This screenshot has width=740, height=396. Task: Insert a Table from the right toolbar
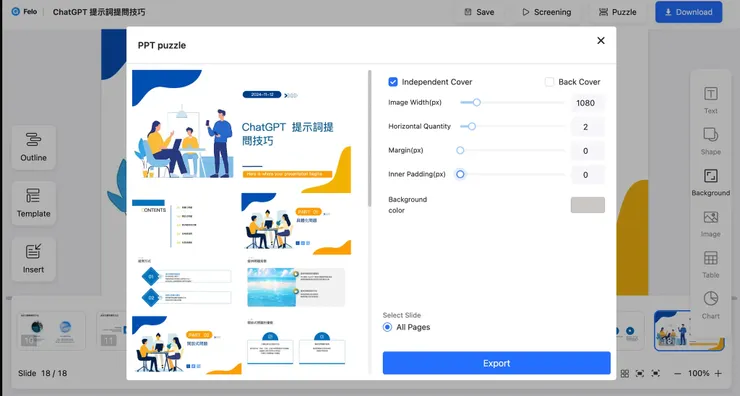tap(711, 264)
